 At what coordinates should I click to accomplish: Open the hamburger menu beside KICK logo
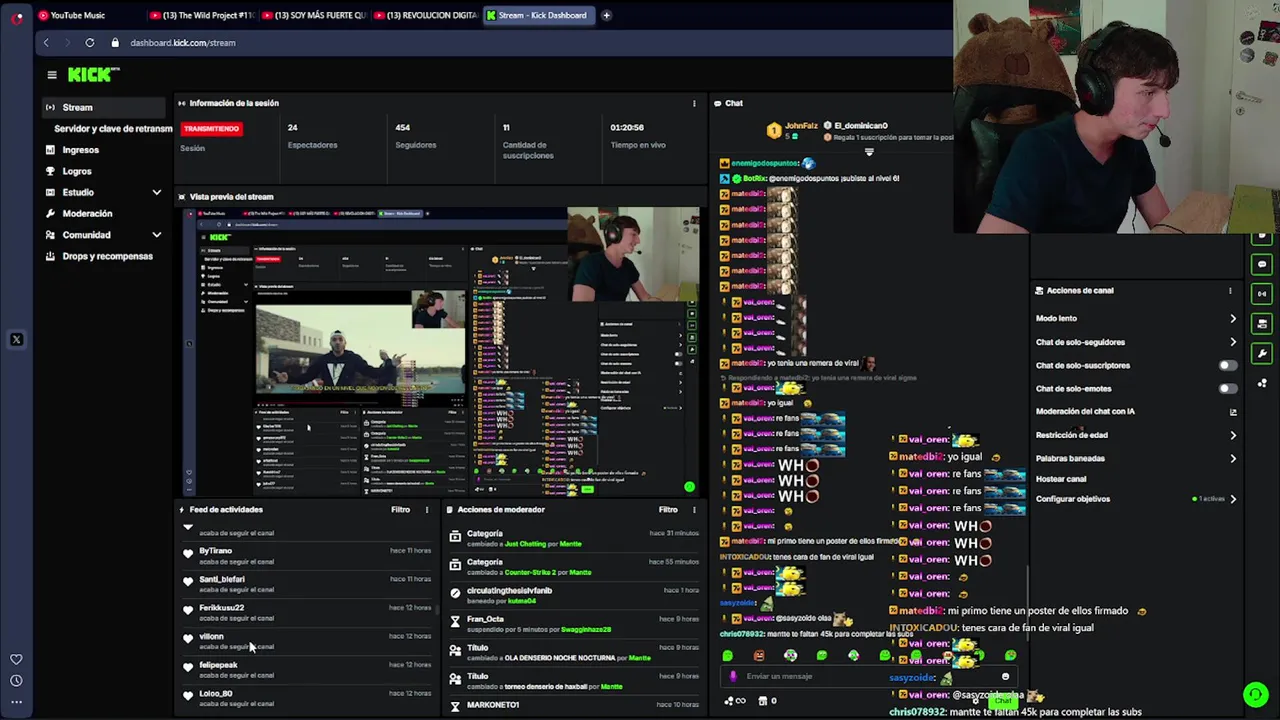click(x=52, y=75)
